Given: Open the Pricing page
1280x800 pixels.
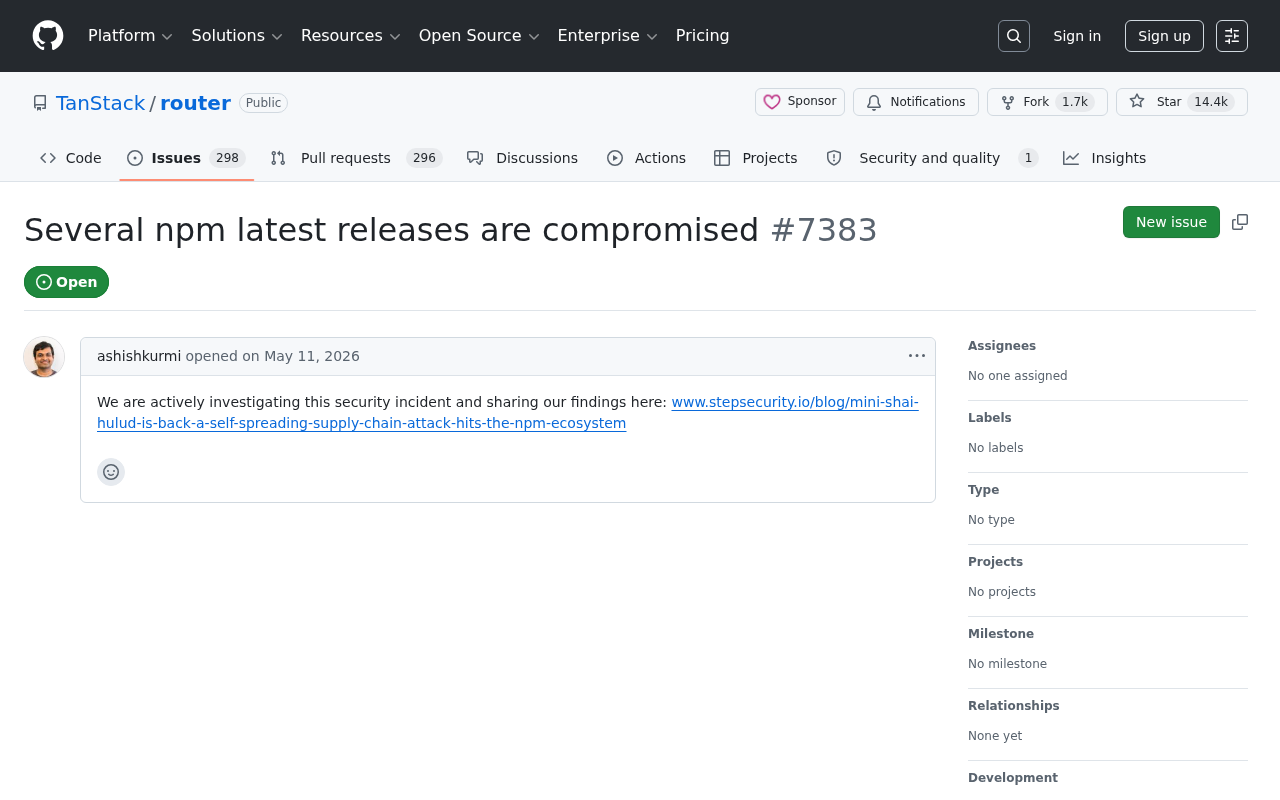Looking at the screenshot, I should [703, 36].
